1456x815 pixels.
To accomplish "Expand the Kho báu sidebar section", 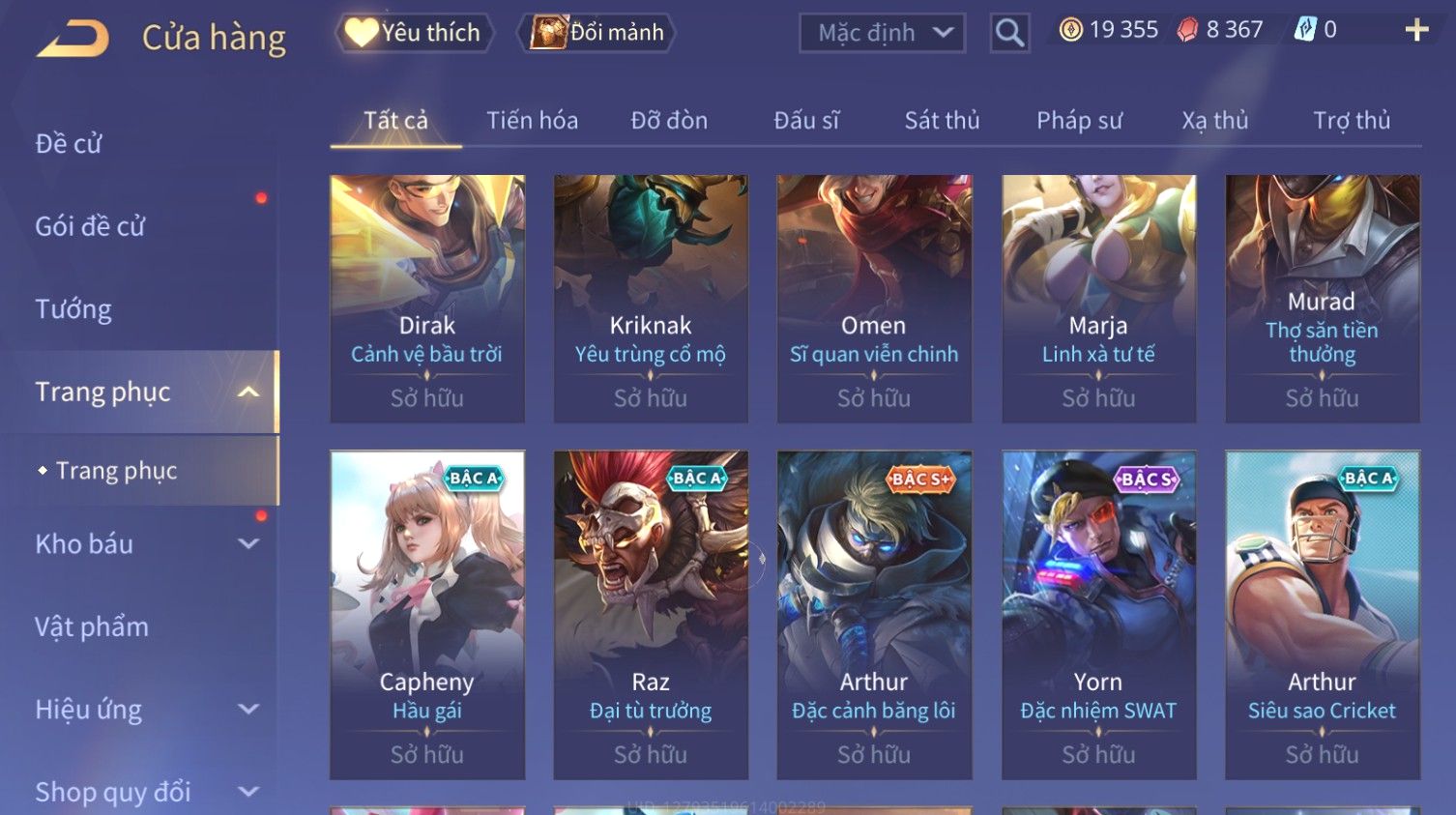I will click(248, 543).
